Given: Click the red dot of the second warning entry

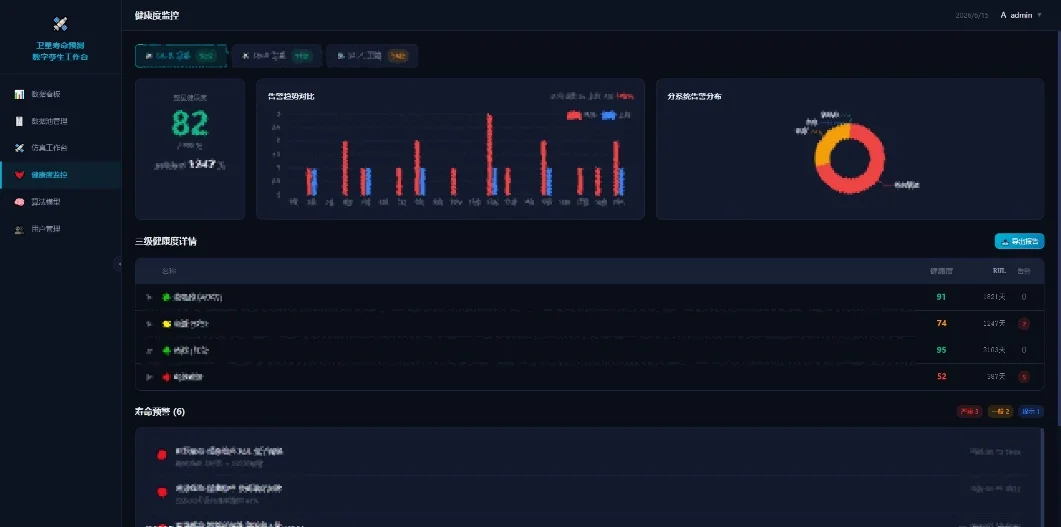Looking at the screenshot, I should coord(162,492).
